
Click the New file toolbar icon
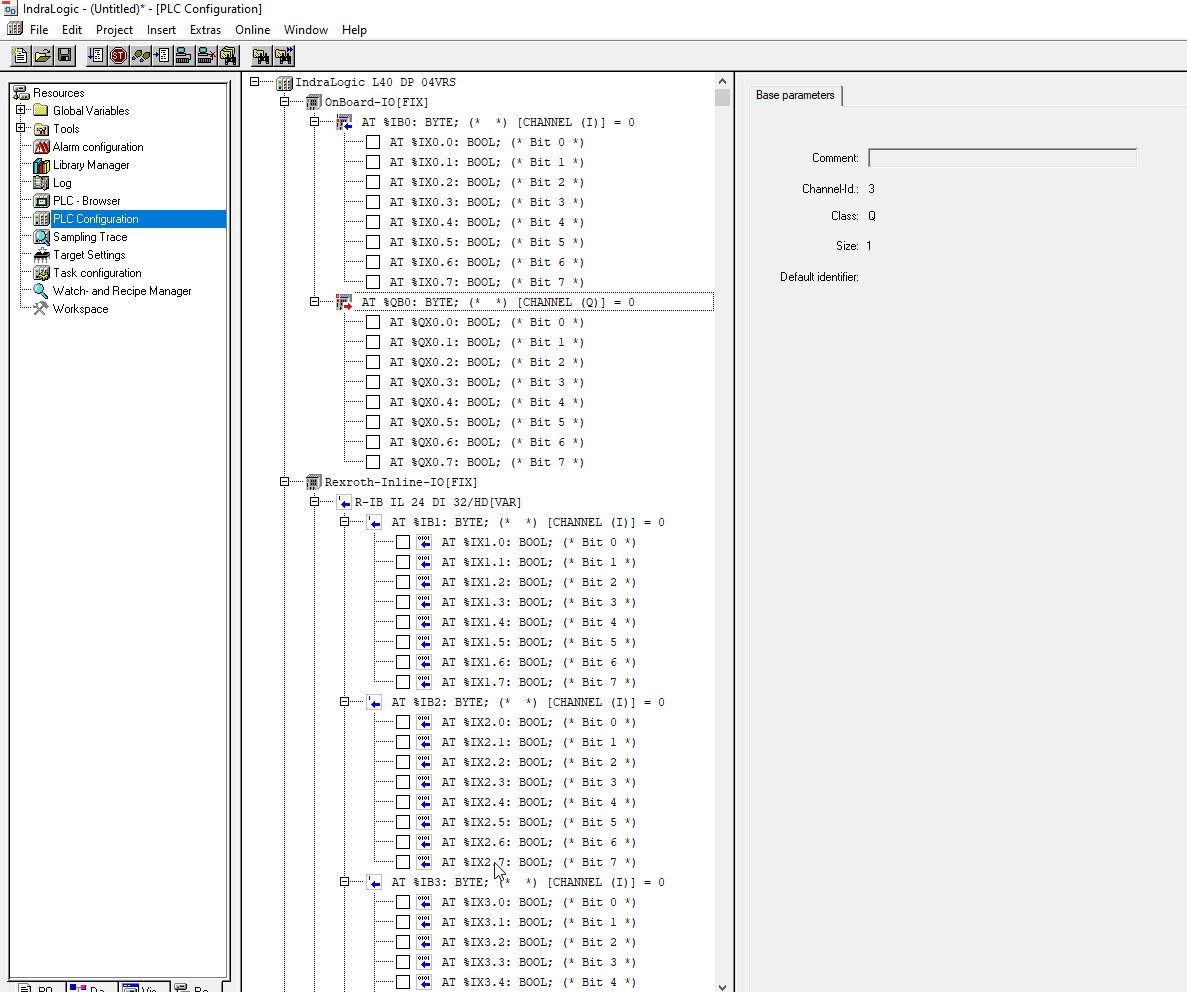click(x=21, y=56)
